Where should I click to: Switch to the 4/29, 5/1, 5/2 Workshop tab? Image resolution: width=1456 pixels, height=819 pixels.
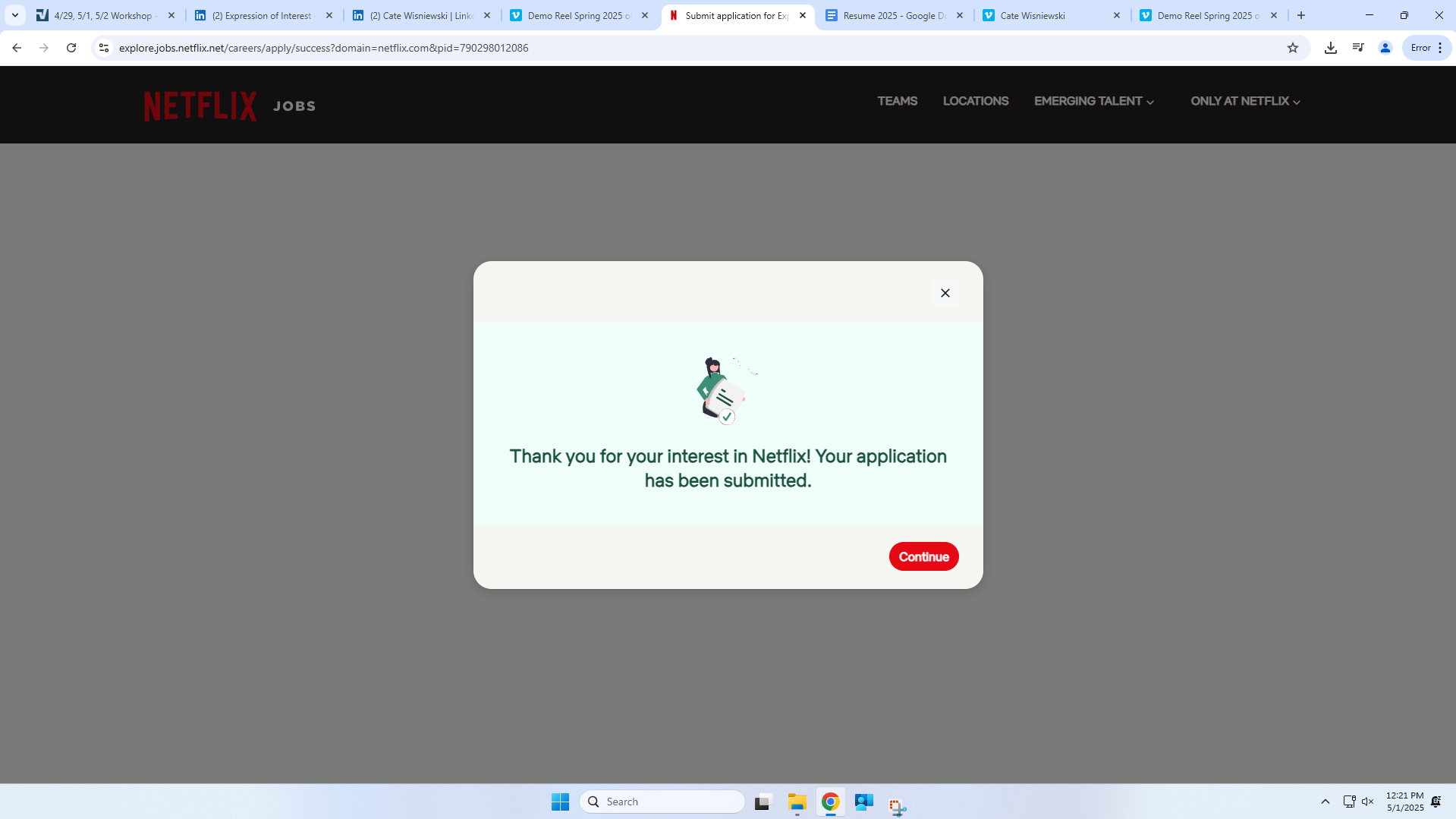coord(105,15)
